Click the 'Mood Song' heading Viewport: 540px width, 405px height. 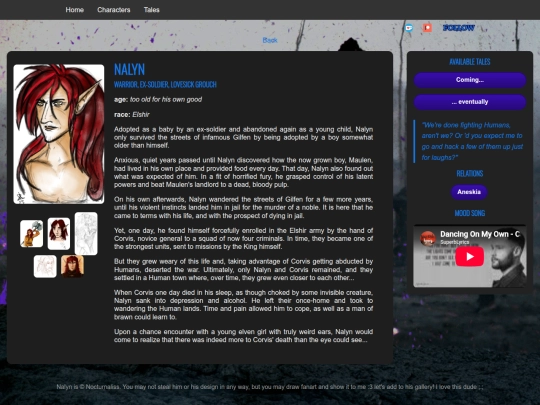tap(470, 213)
